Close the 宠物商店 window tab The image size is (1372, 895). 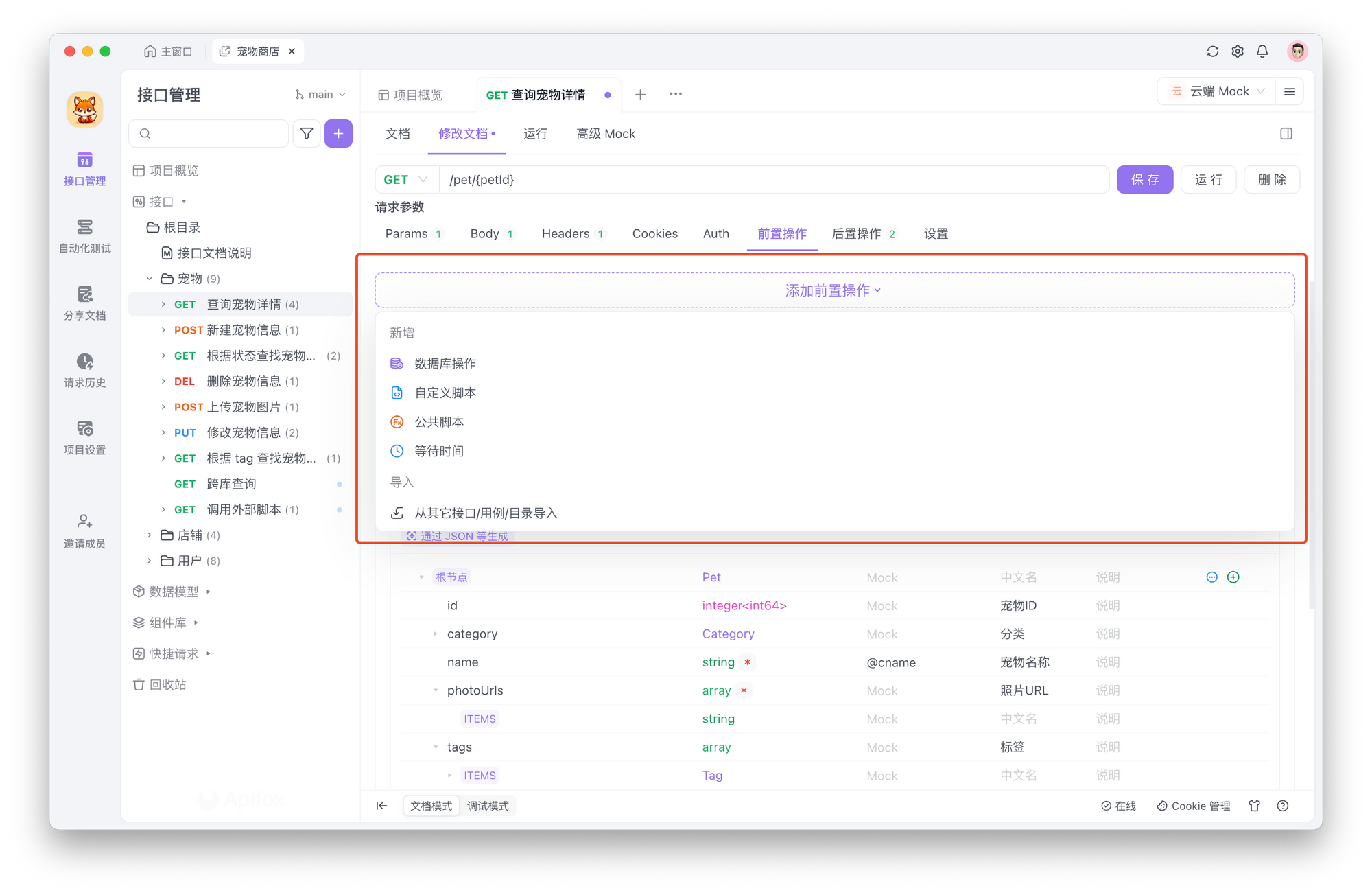click(x=292, y=51)
